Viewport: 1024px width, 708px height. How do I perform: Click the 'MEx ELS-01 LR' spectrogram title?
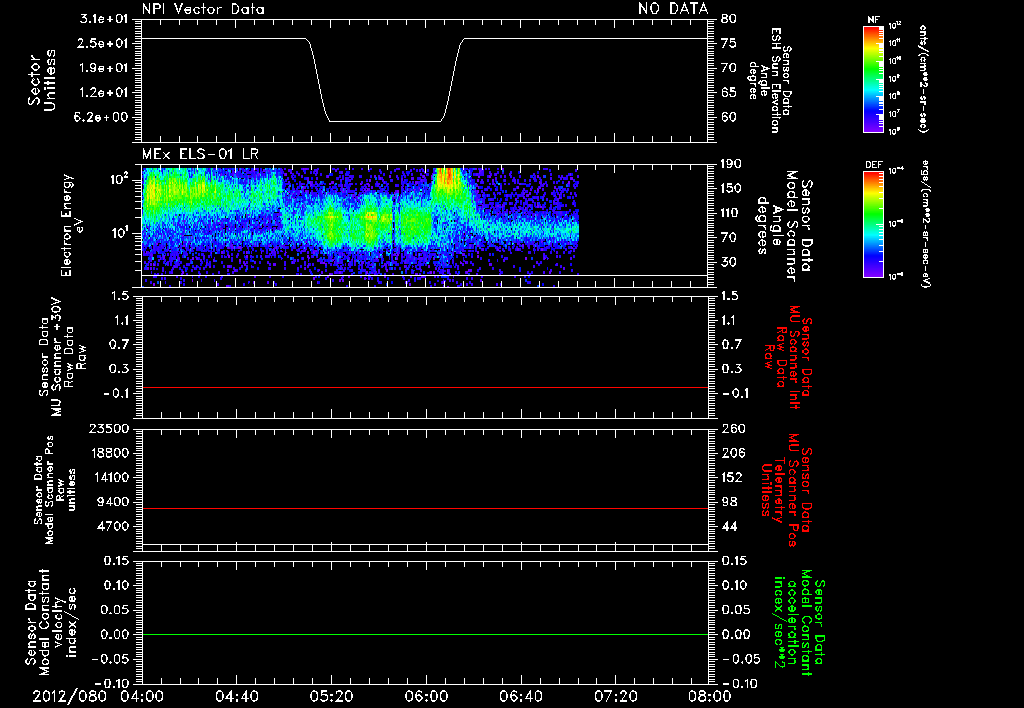(200, 154)
